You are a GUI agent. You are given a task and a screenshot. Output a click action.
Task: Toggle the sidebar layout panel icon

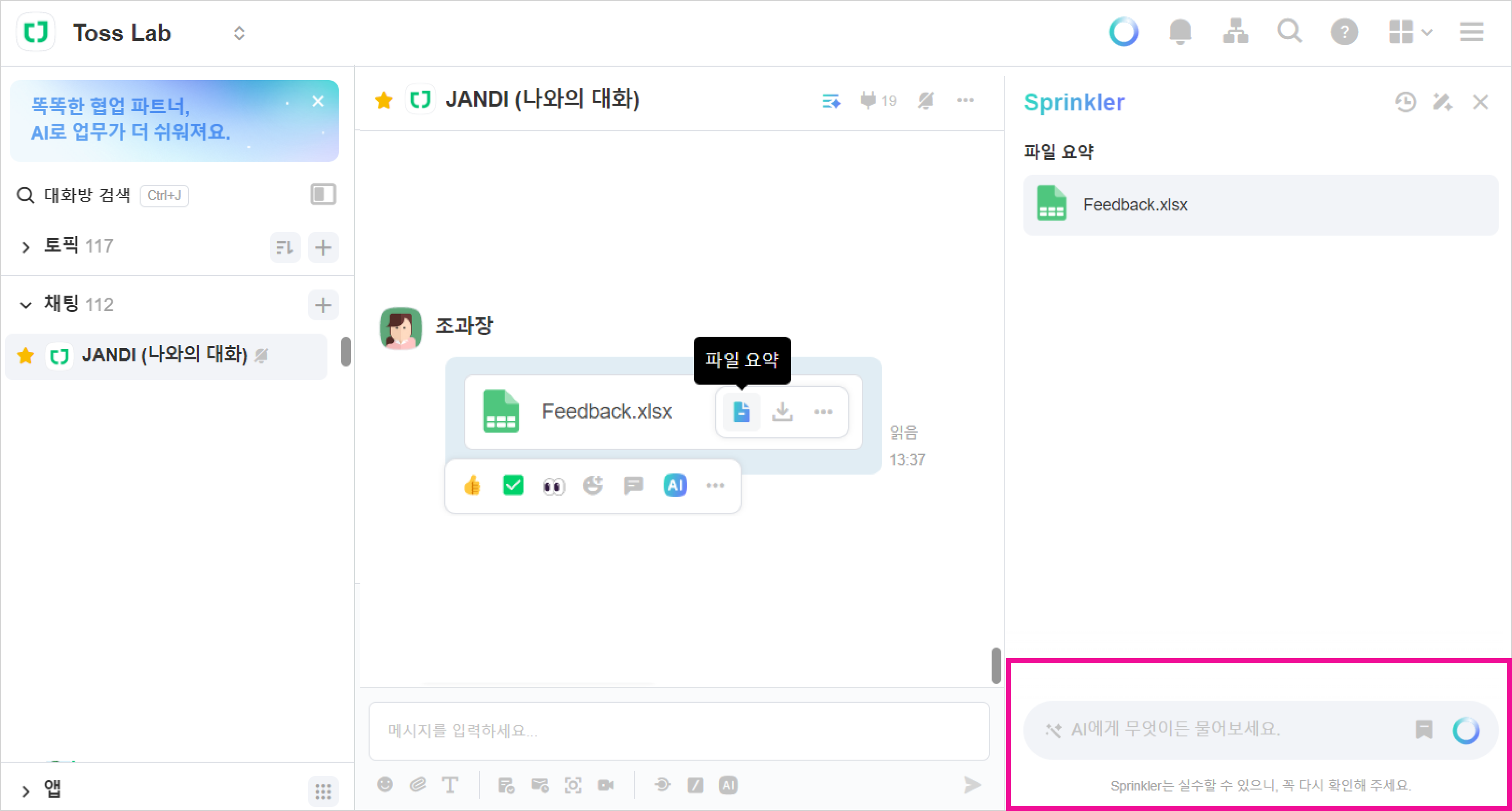[x=323, y=194]
